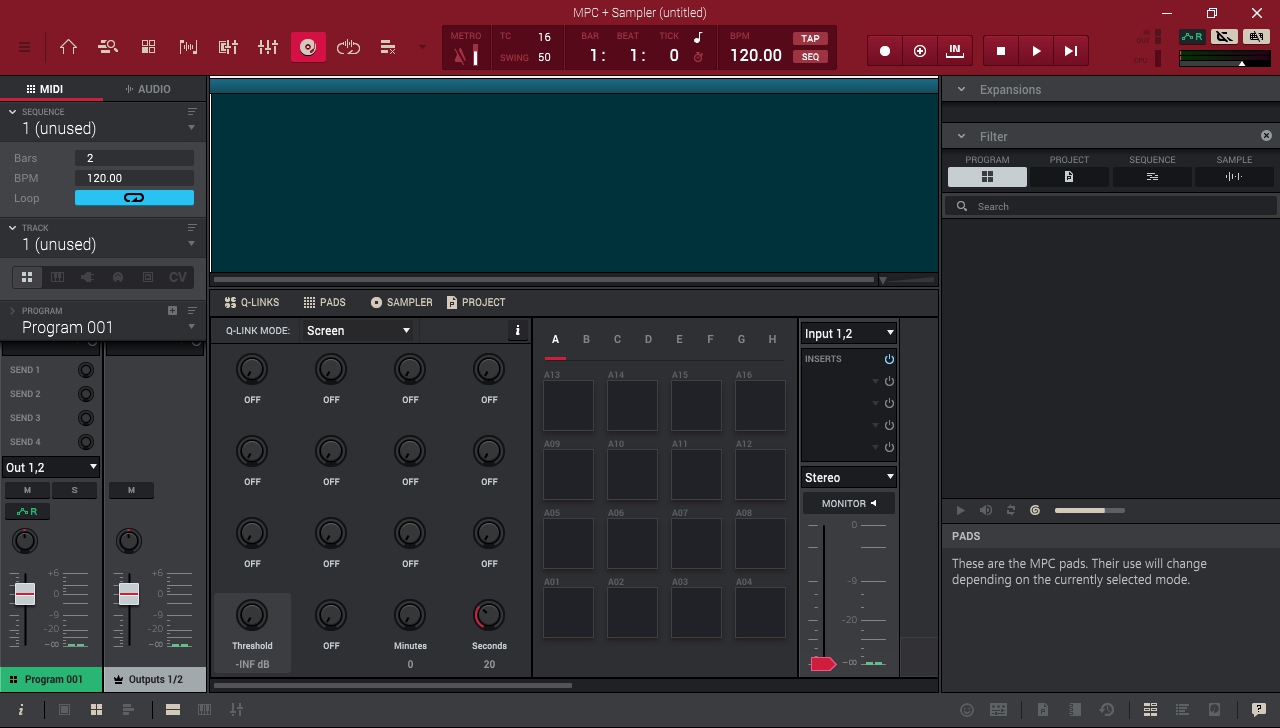Select the drum program track type icon

(x=28, y=277)
